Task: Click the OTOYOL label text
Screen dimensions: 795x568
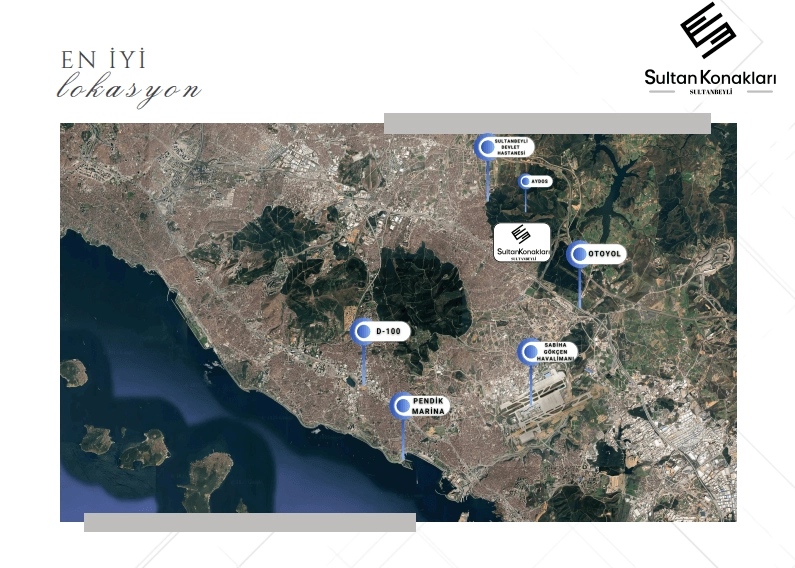Action: pos(605,255)
